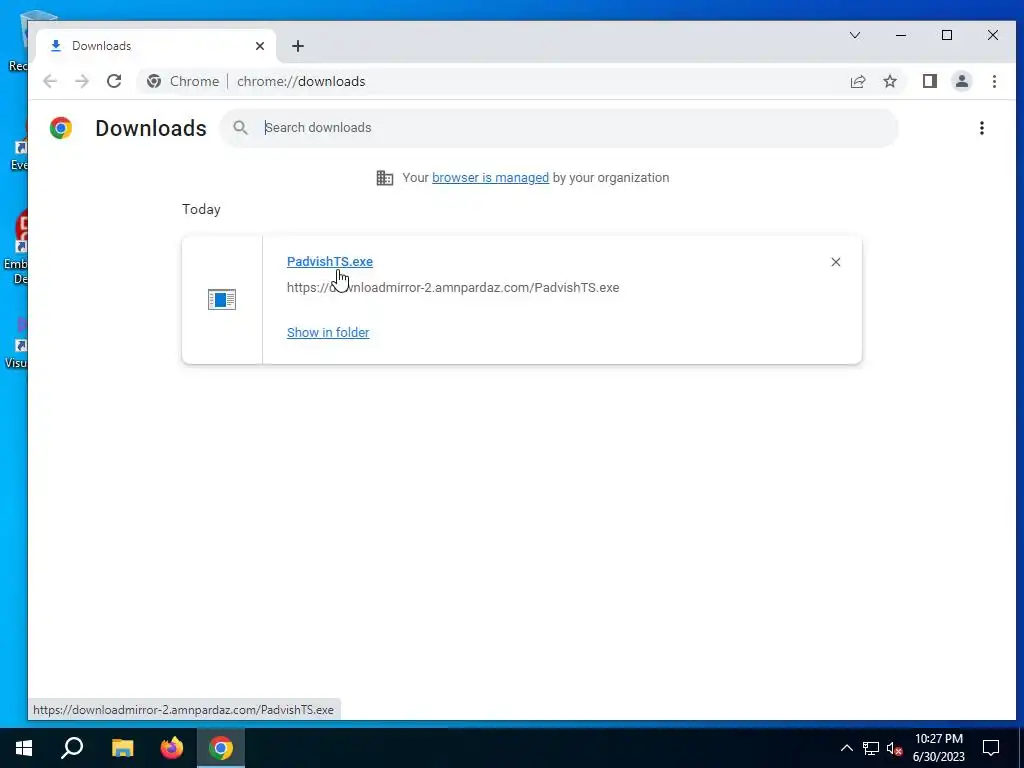Click the PadvishTS.exe file type icon
The height and width of the screenshot is (768, 1024).
coord(222,300)
